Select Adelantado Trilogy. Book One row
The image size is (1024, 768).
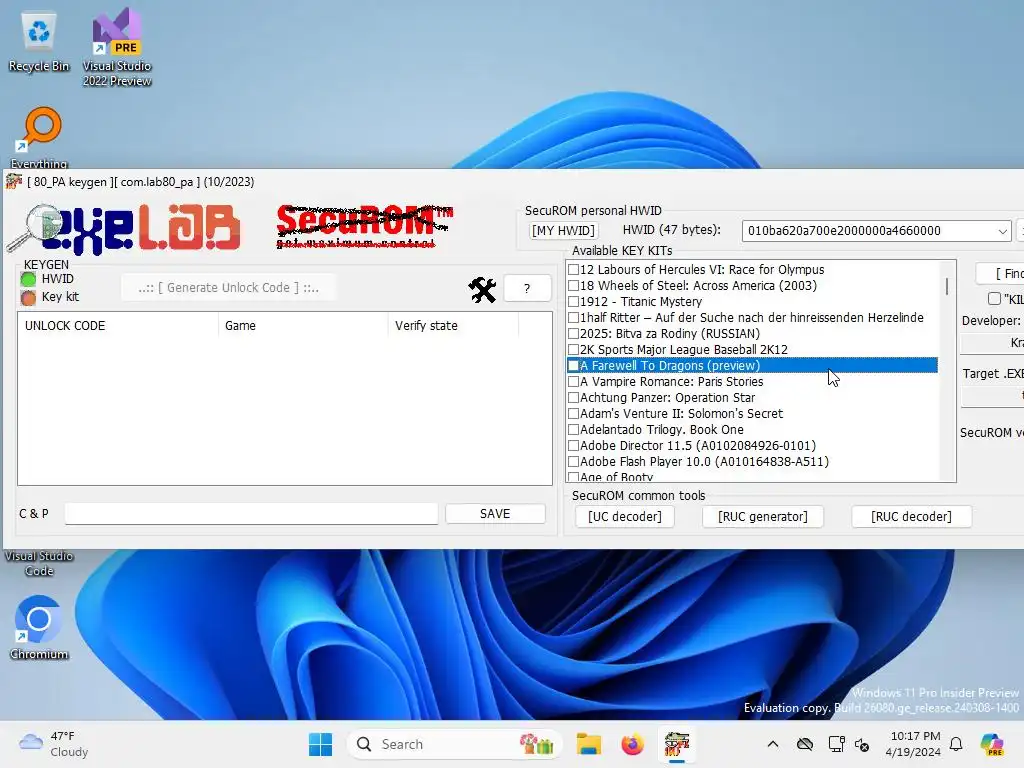point(752,430)
